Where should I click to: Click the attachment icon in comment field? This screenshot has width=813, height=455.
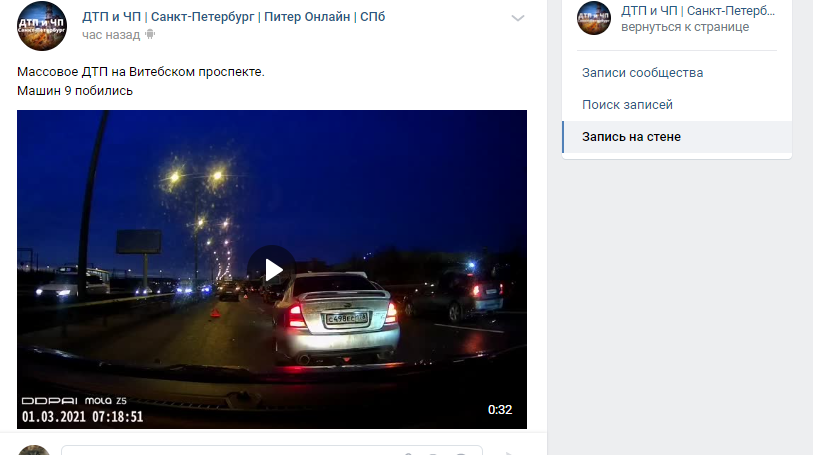pyautogui.click(x=409, y=453)
